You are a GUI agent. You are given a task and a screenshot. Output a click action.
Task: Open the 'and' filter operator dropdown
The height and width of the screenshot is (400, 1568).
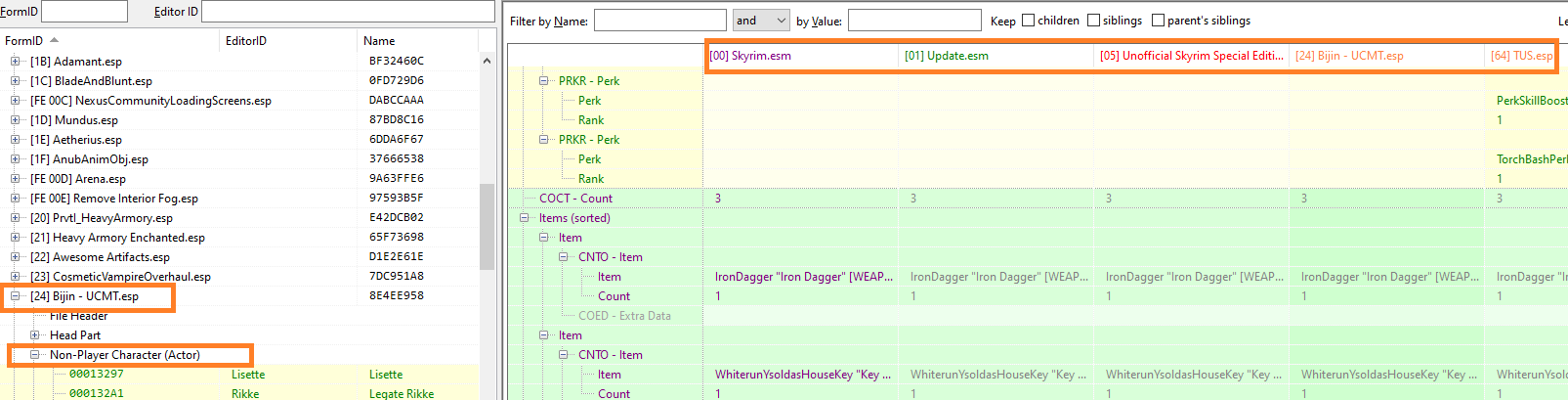coord(761,21)
